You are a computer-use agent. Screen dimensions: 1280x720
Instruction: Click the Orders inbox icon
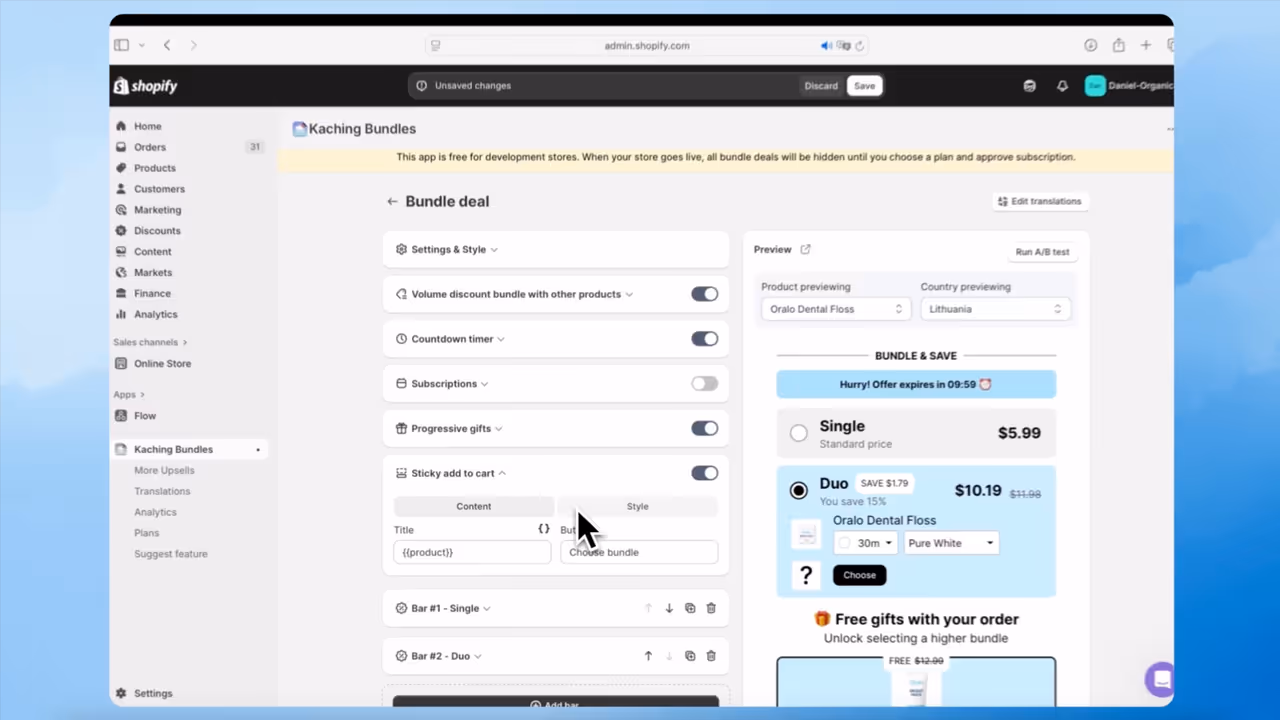coord(121,147)
